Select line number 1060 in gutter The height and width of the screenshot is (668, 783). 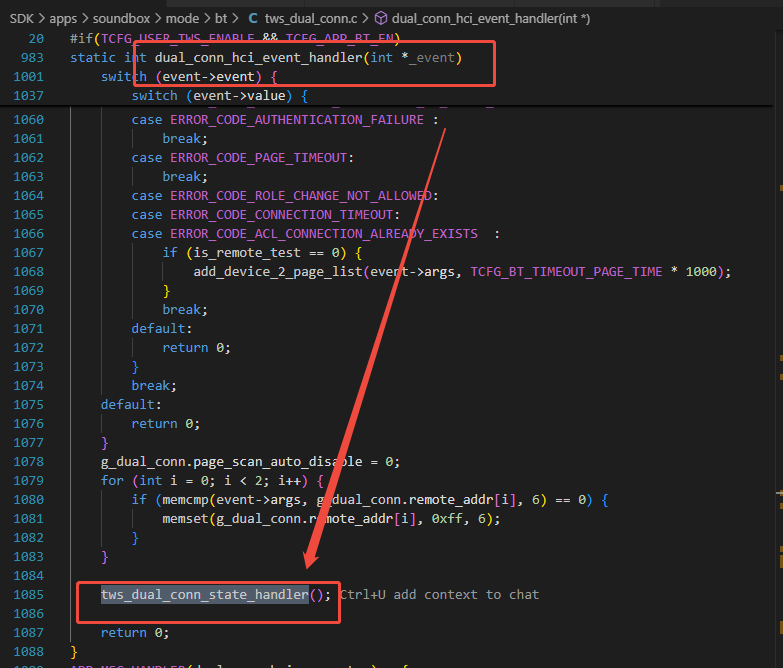pyautogui.click(x=28, y=120)
